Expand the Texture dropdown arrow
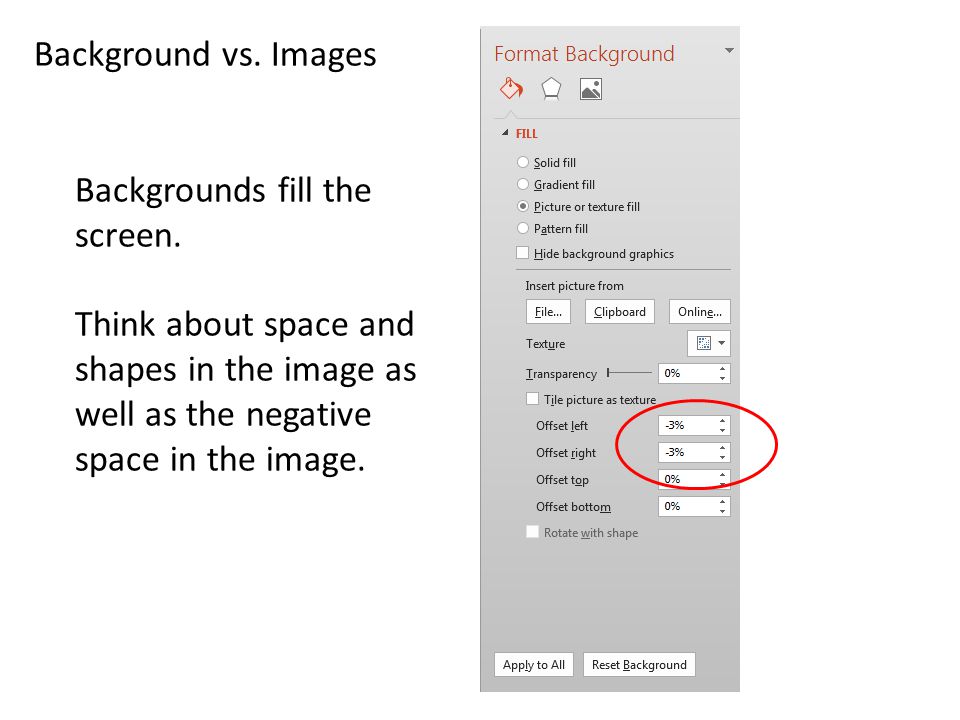Screen dimensions: 960x720 [722, 343]
